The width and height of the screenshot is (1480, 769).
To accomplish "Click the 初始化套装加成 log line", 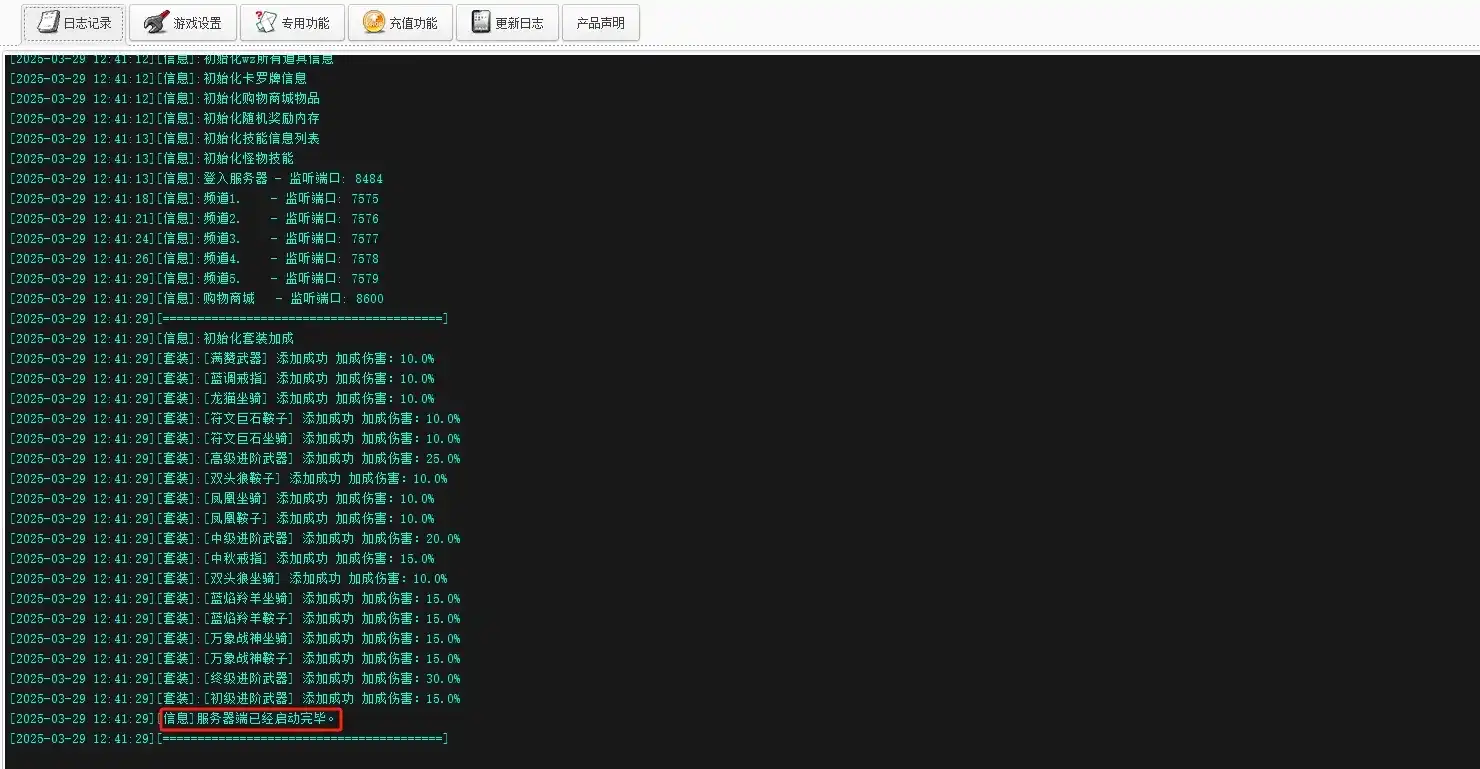I will click(151, 338).
